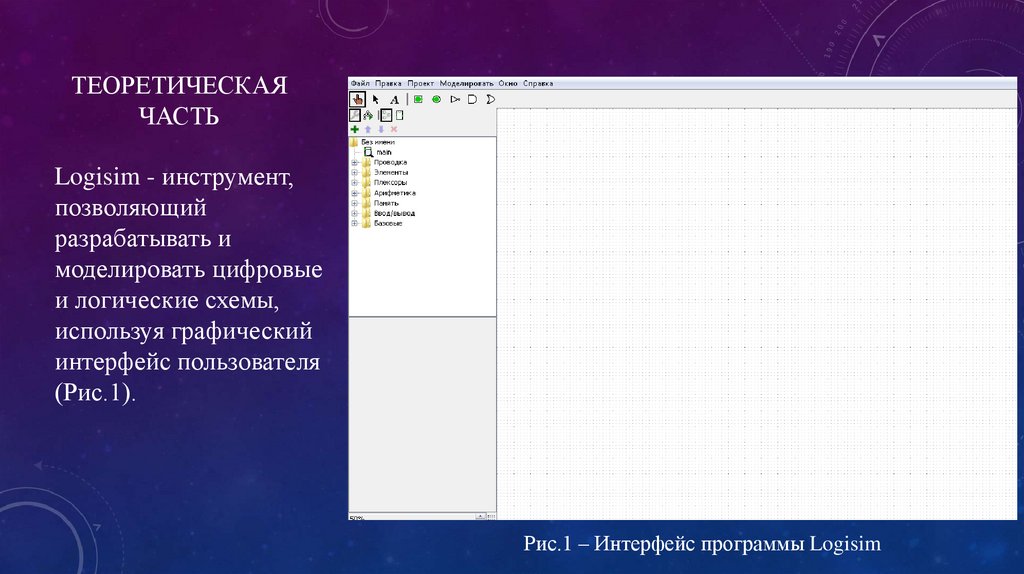The image size is (1024, 574).
Task: Select the Без имени project root
Action: click(377, 142)
